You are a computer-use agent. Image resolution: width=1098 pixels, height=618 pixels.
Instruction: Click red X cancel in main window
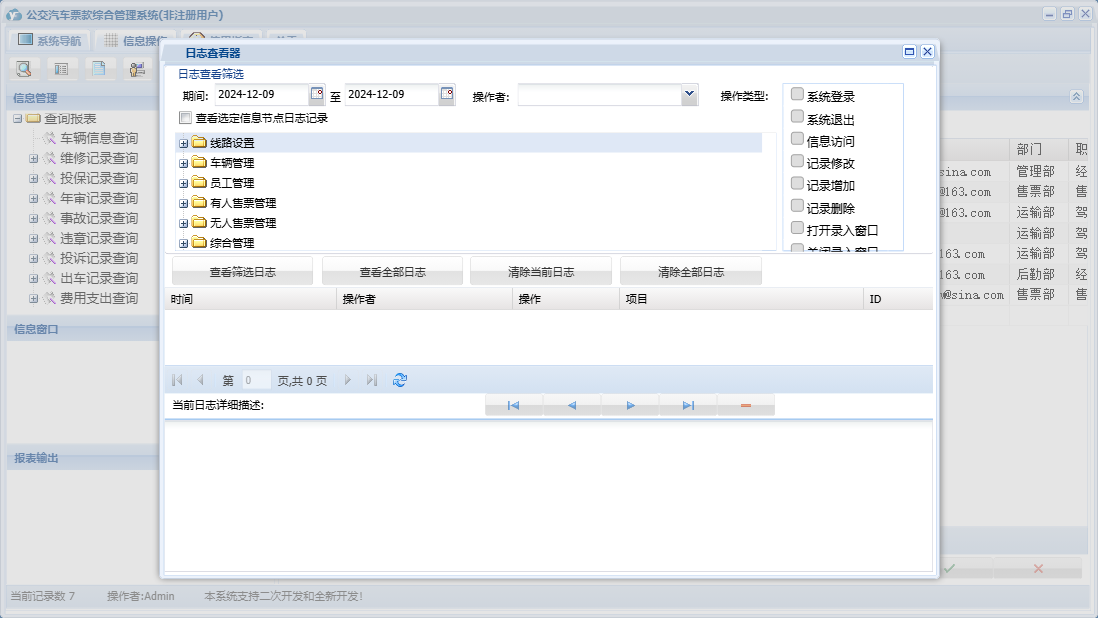pyautogui.click(x=1038, y=568)
